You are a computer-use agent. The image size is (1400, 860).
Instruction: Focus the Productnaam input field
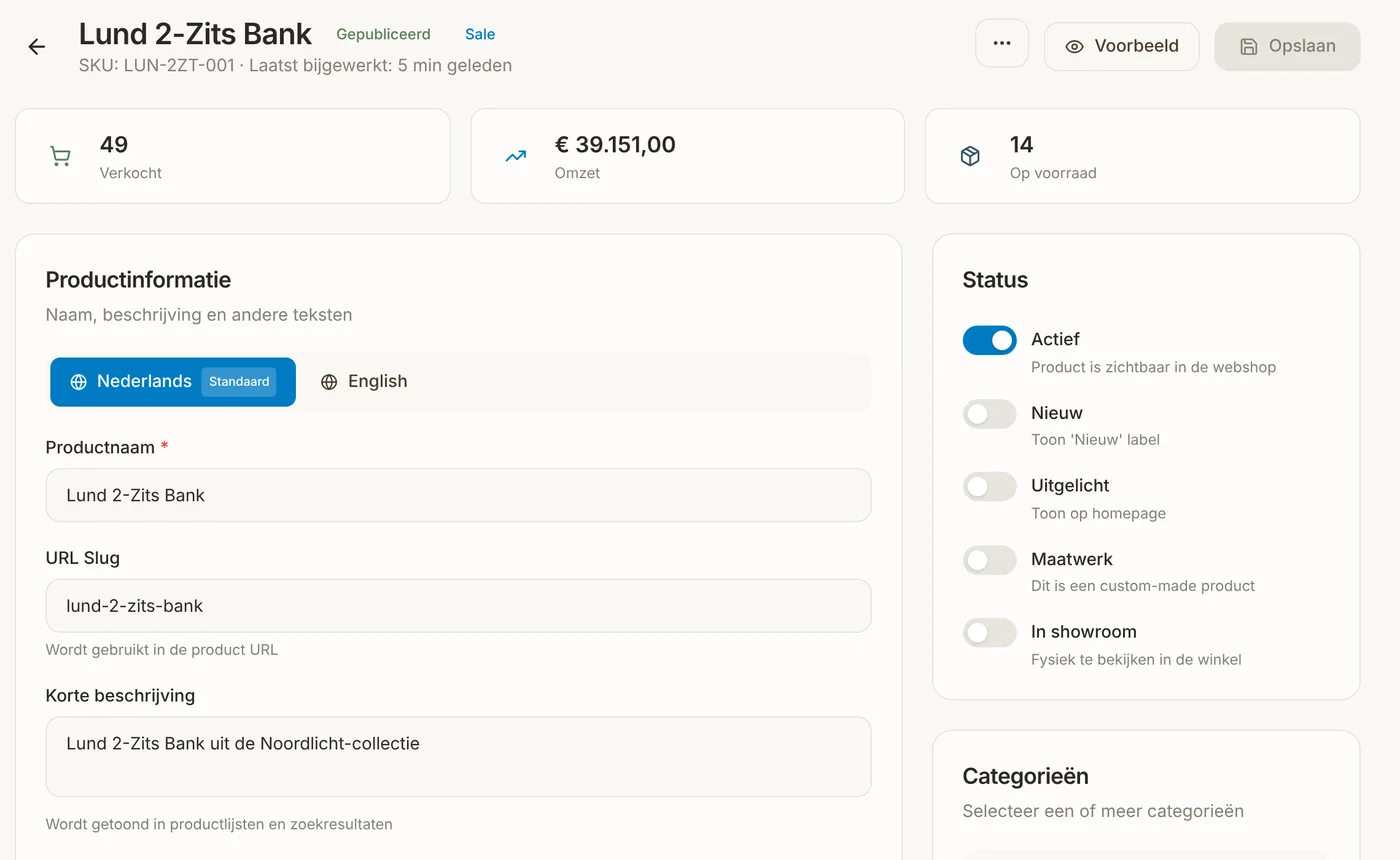pyautogui.click(x=458, y=495)
